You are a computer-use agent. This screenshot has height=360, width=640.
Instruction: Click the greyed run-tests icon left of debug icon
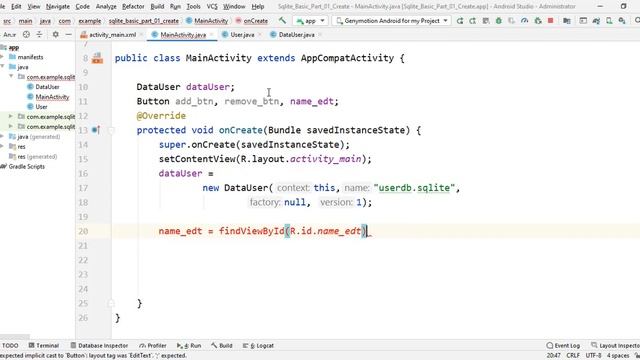coord(486,20)
